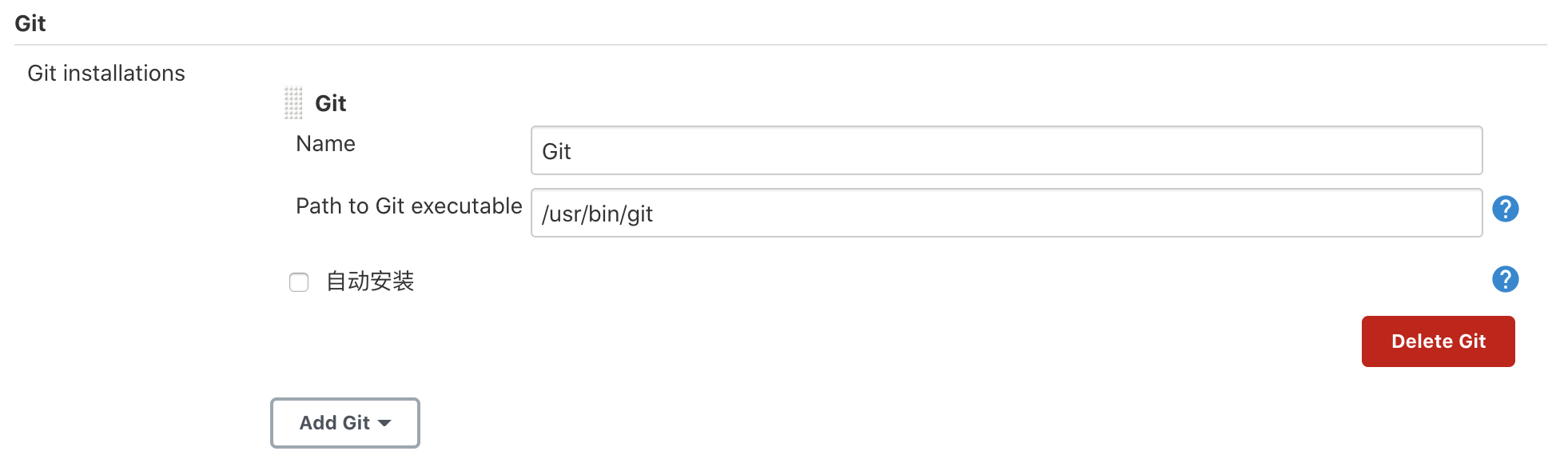Viewport: 1568px width, 467px height.
Task: Focus the Name input field
Action: pyautogui.click(x=1006, y=150)
